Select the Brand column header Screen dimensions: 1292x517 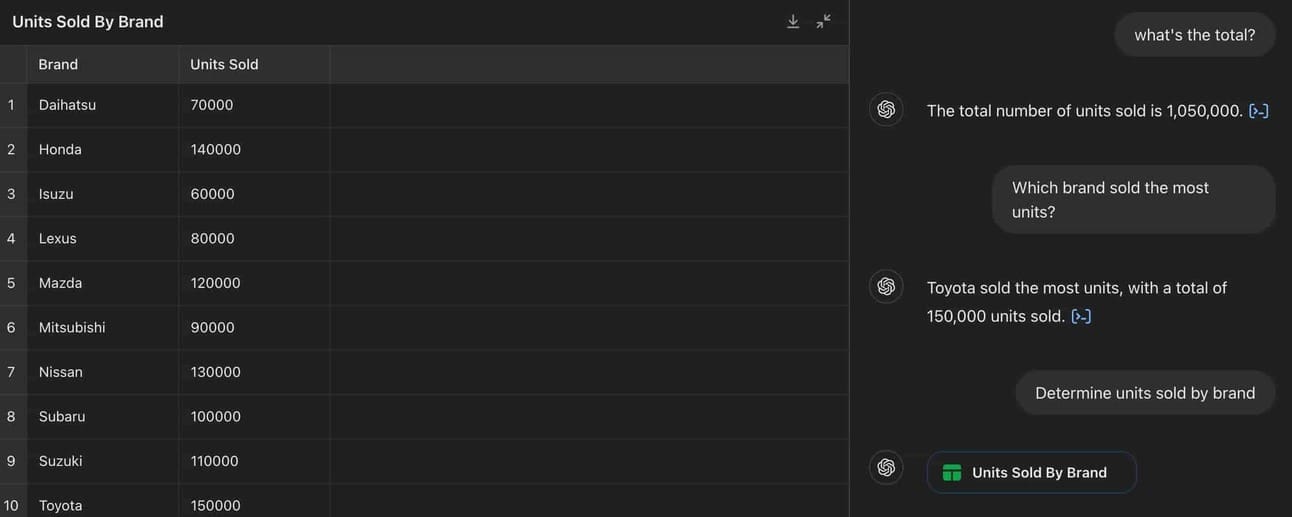pos(58,64)
